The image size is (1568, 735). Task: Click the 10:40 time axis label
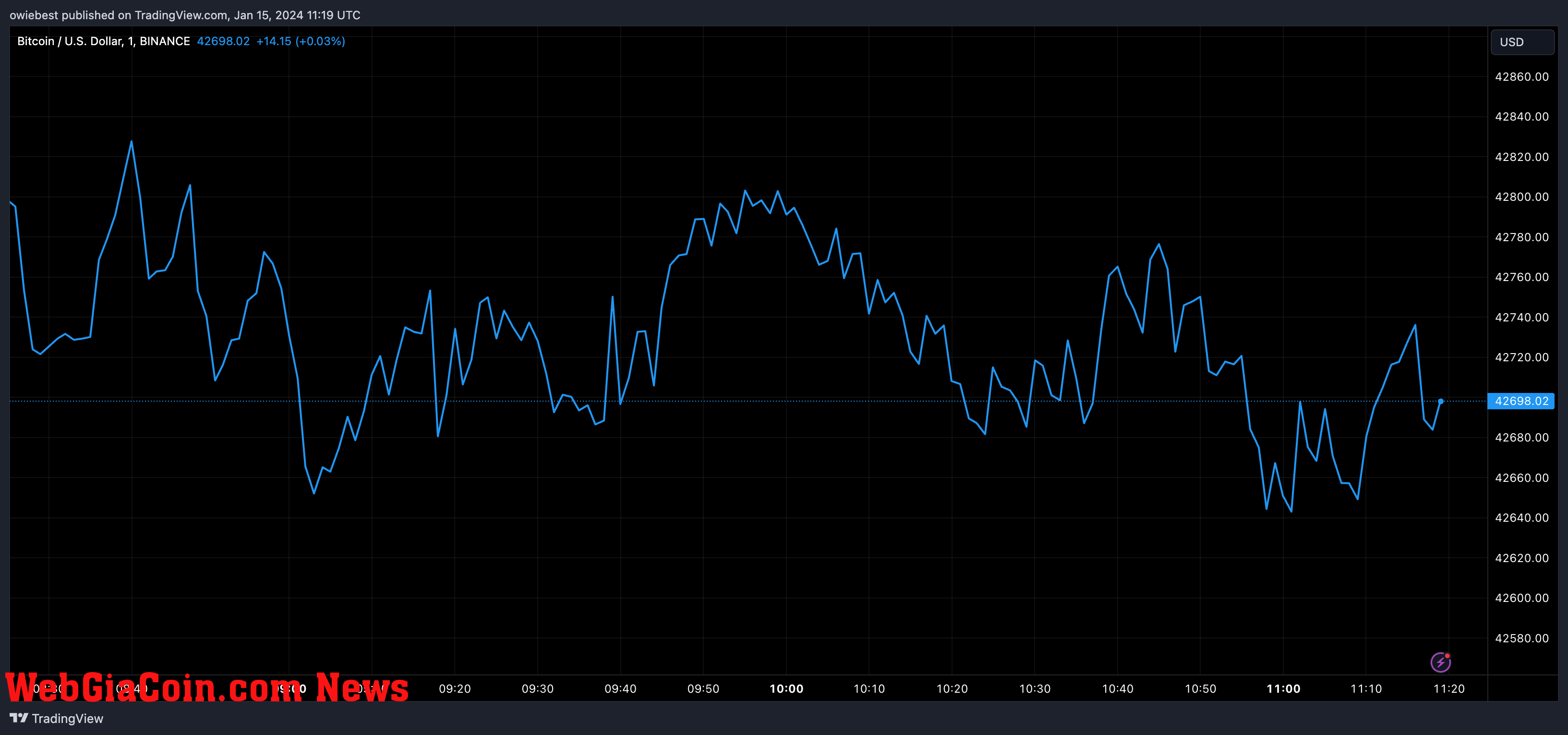[x=1118, y=689]
